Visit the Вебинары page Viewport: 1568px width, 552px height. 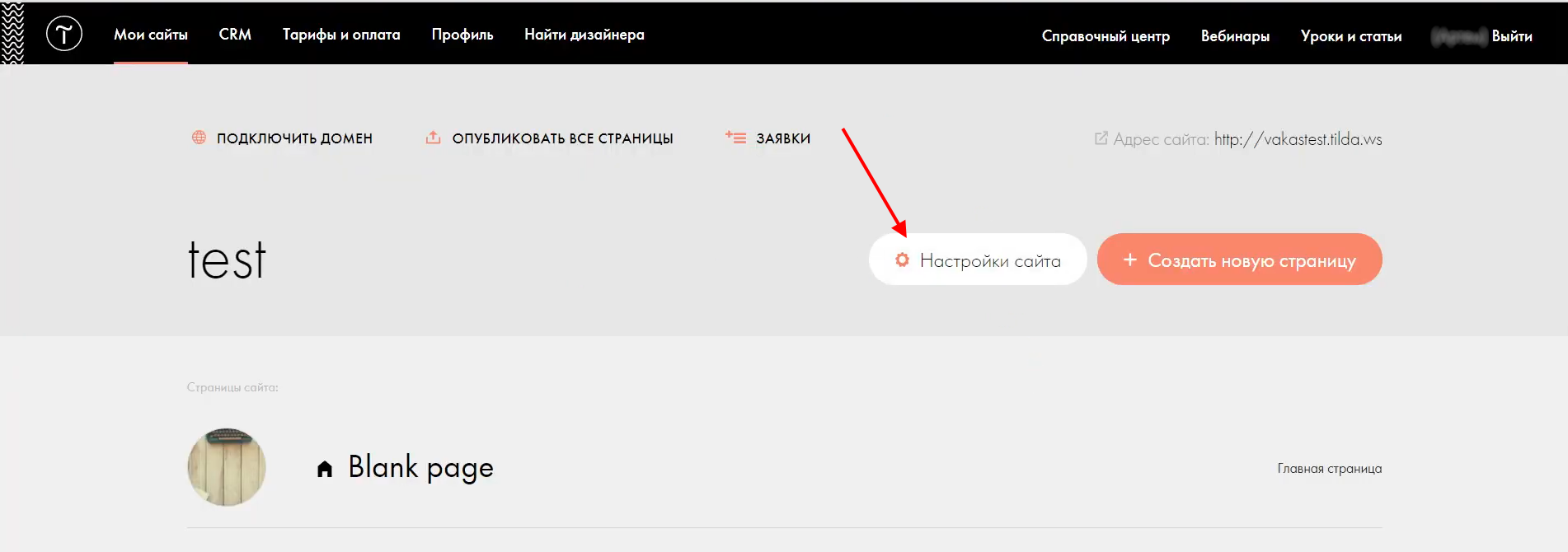coord(1235,36)
